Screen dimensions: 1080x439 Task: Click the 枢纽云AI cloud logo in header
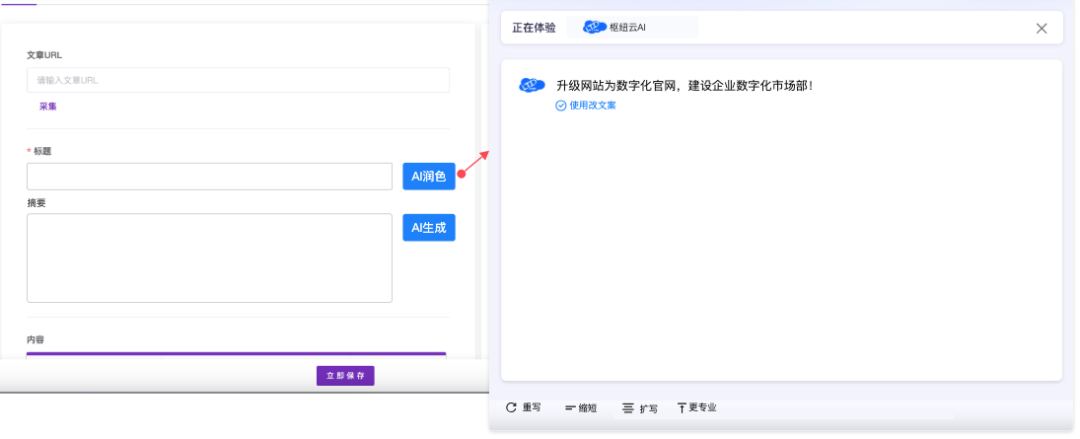(595, 28)
